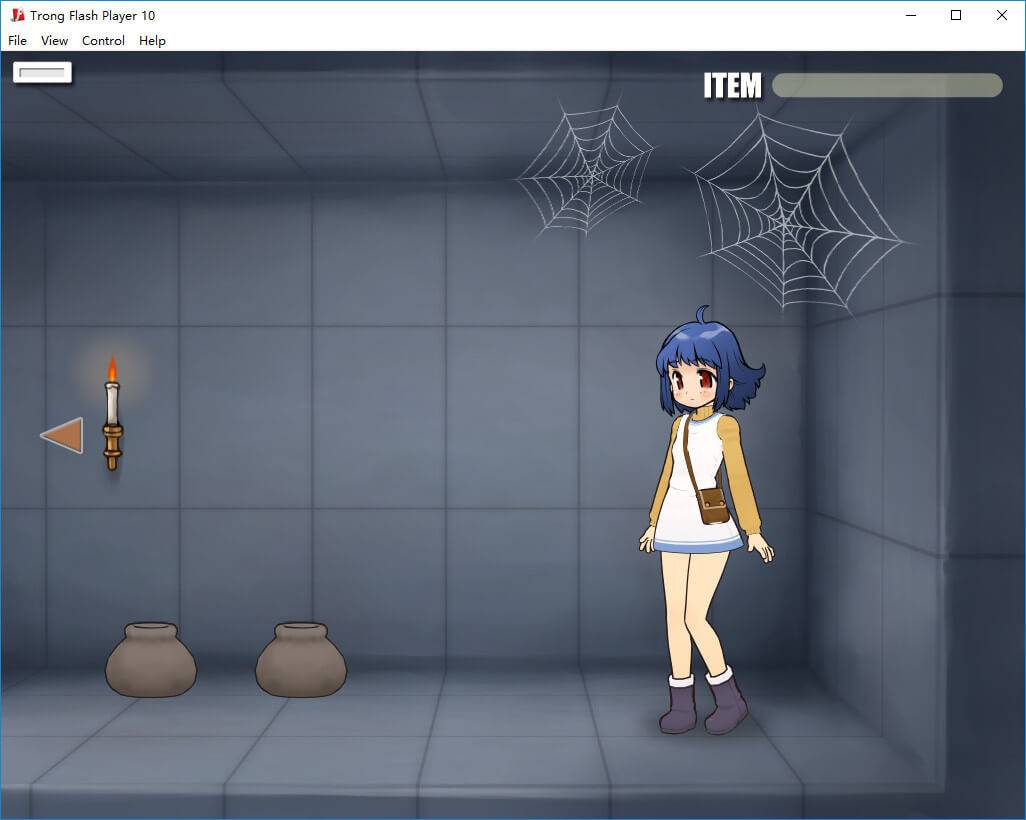Open the File menu
Image resolution: width=1026 pixels, height=820 pixels.
pyautogui.click(x=18, y=41)
